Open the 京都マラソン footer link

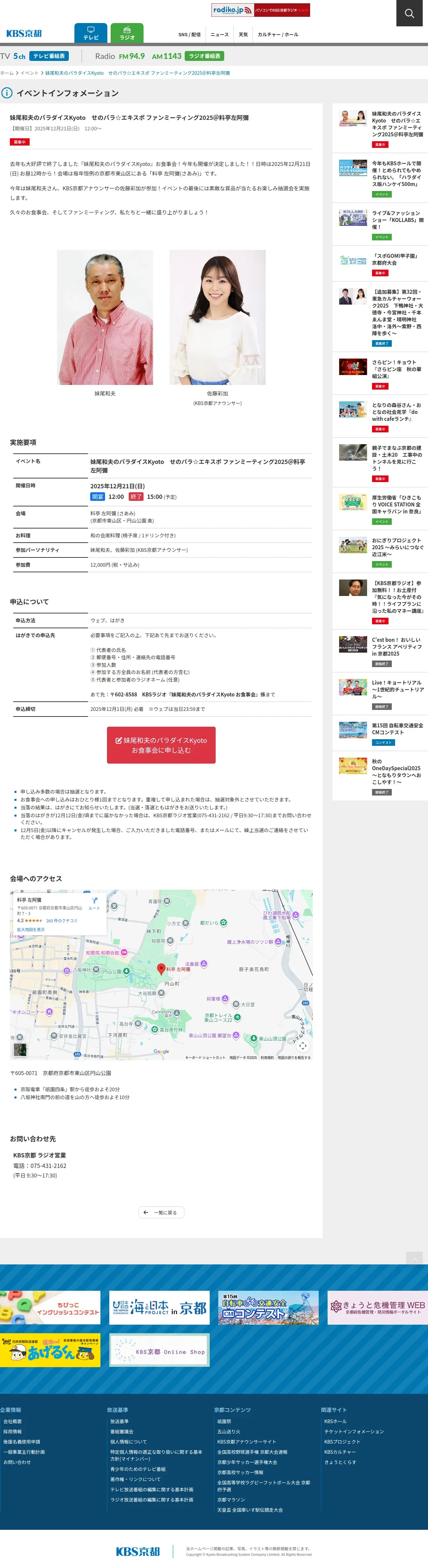(x=231, y=1500)
